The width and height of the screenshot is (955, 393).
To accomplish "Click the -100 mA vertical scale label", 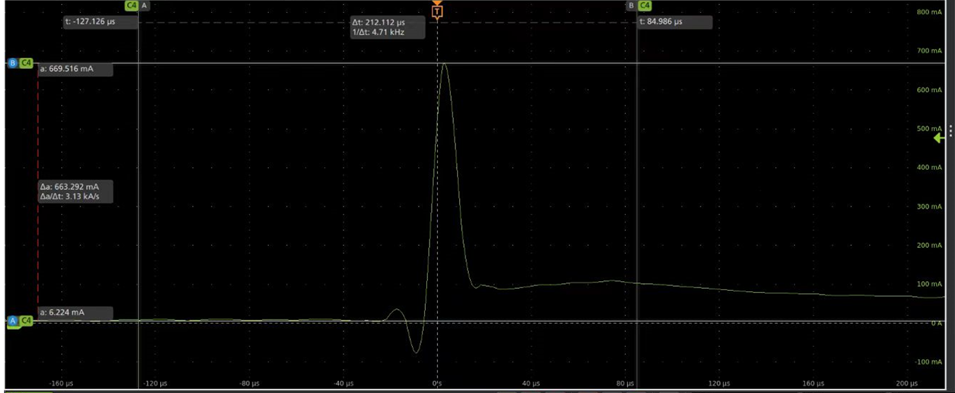I will pyautogui.click(x=928, y=361).
